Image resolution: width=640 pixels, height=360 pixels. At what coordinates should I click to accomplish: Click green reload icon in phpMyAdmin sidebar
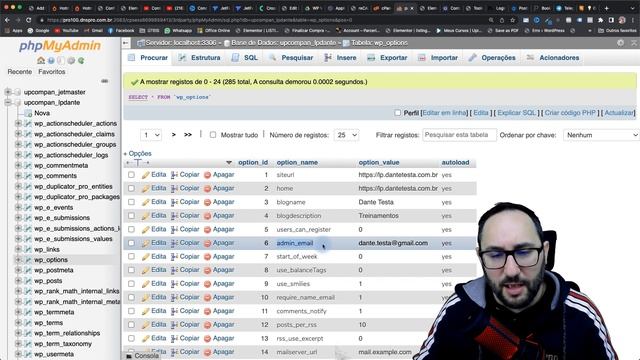81,60
